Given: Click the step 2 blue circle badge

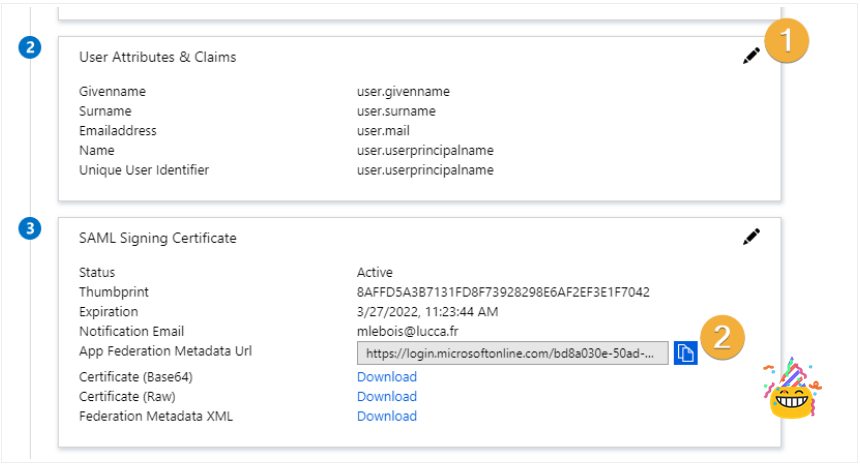Looking at the screenshot, I should [x=30, y=48].
